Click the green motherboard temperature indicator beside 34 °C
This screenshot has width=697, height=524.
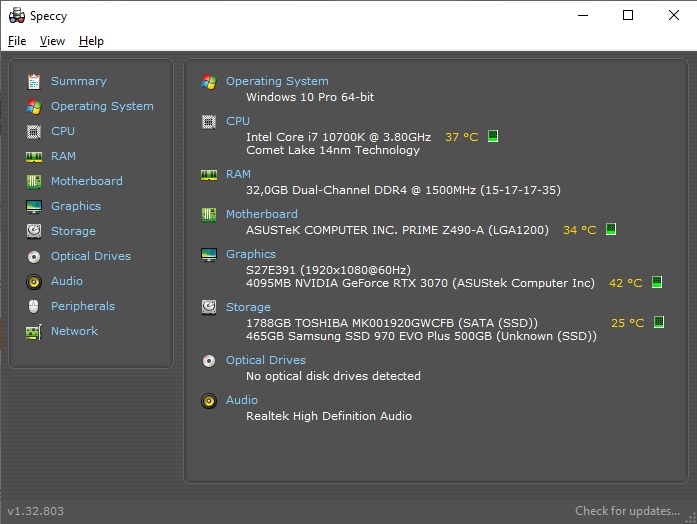611,229
